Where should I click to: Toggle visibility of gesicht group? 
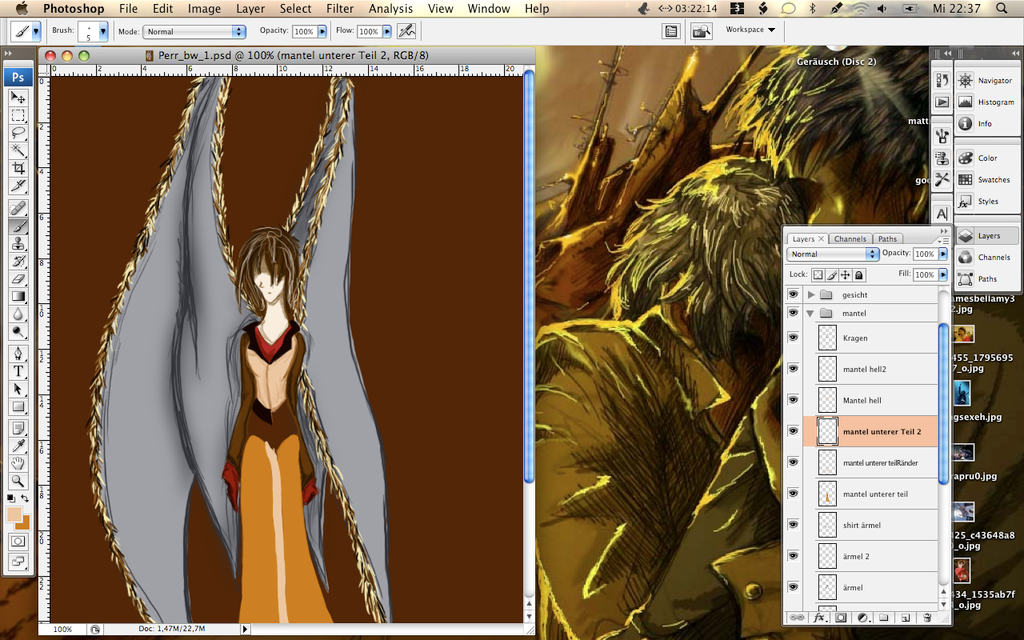coord(793,295)
